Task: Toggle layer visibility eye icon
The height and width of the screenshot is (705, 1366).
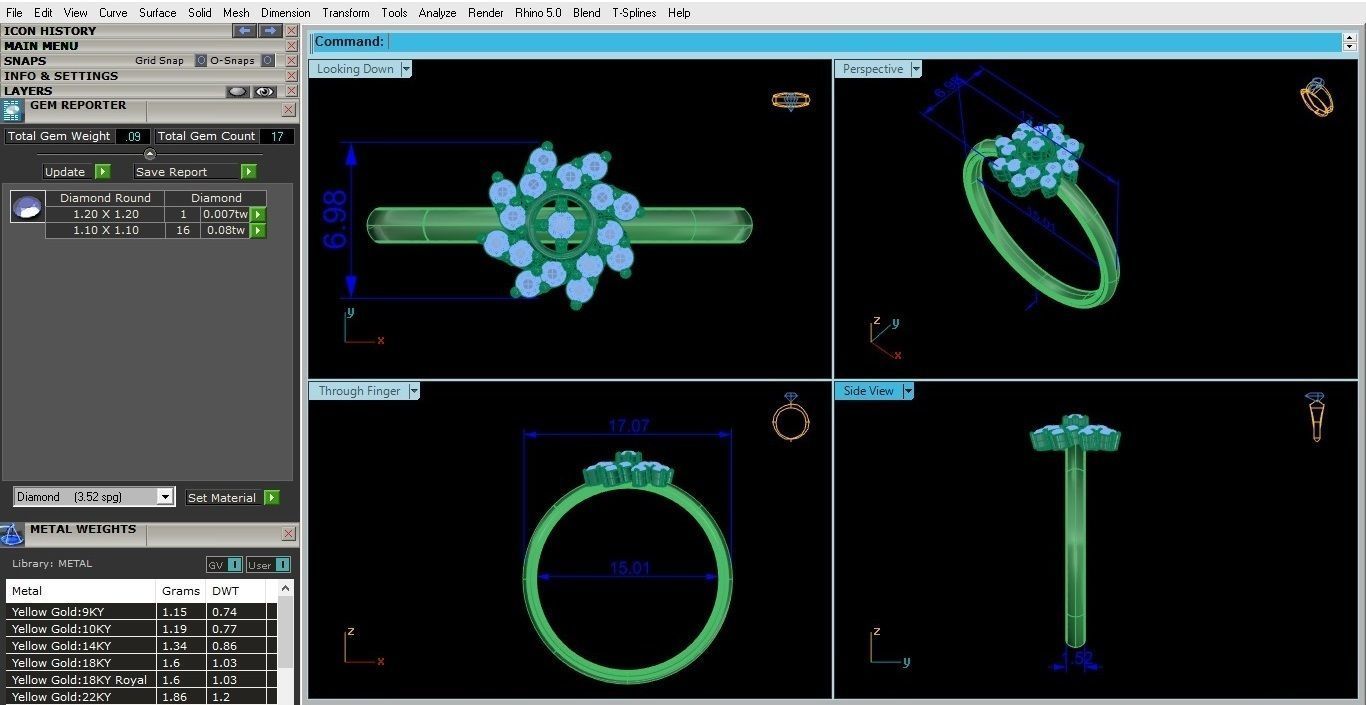Action: 264,91
